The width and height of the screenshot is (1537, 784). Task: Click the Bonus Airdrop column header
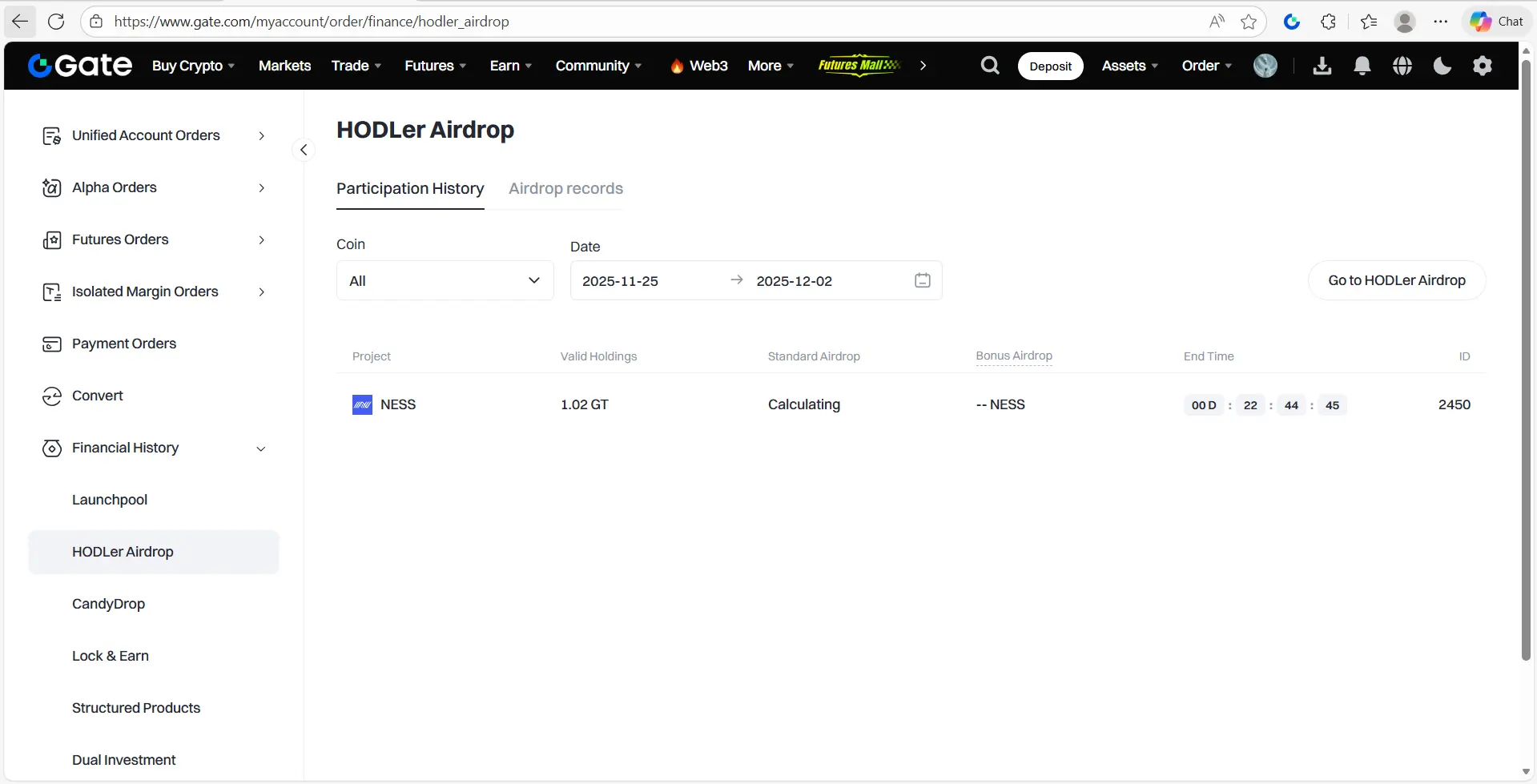point(1014,356)
